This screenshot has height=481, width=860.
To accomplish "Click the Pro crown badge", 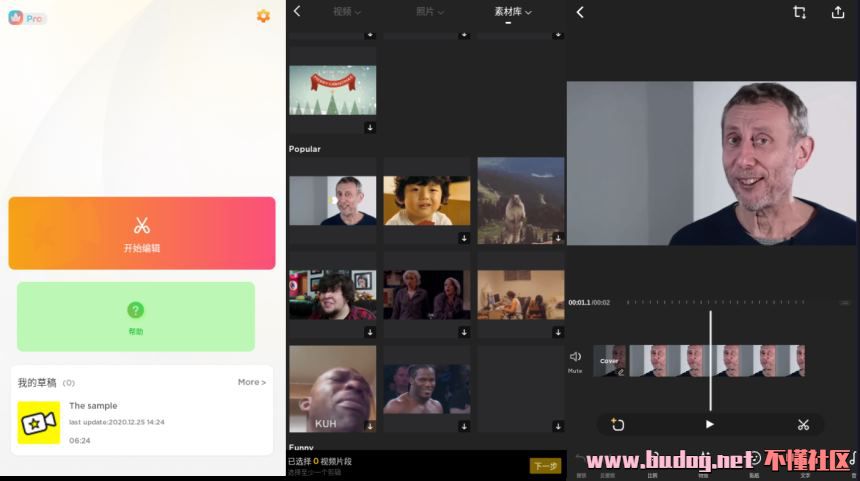I will (x=27, y=18).
